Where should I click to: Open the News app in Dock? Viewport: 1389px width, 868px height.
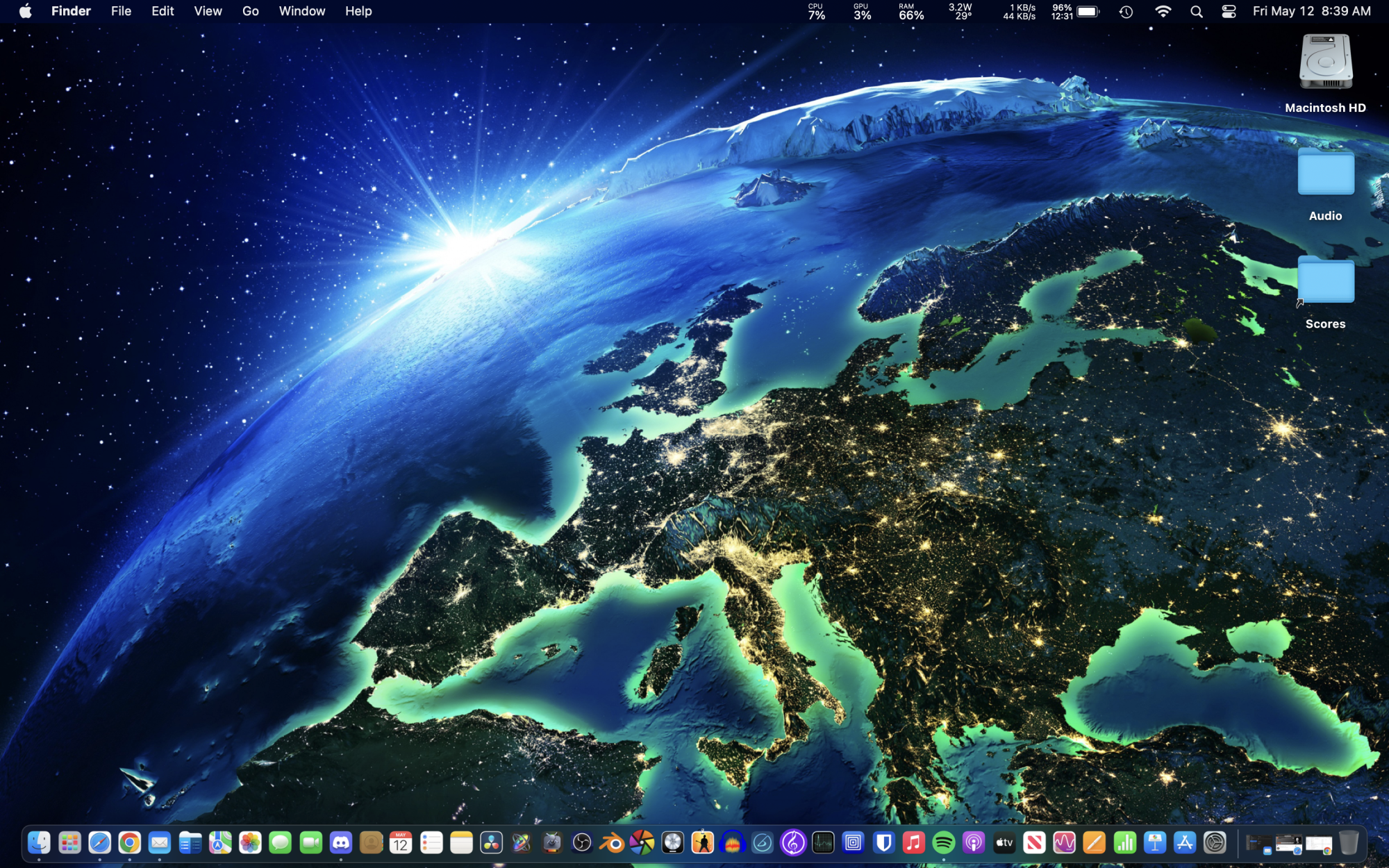1034,843
